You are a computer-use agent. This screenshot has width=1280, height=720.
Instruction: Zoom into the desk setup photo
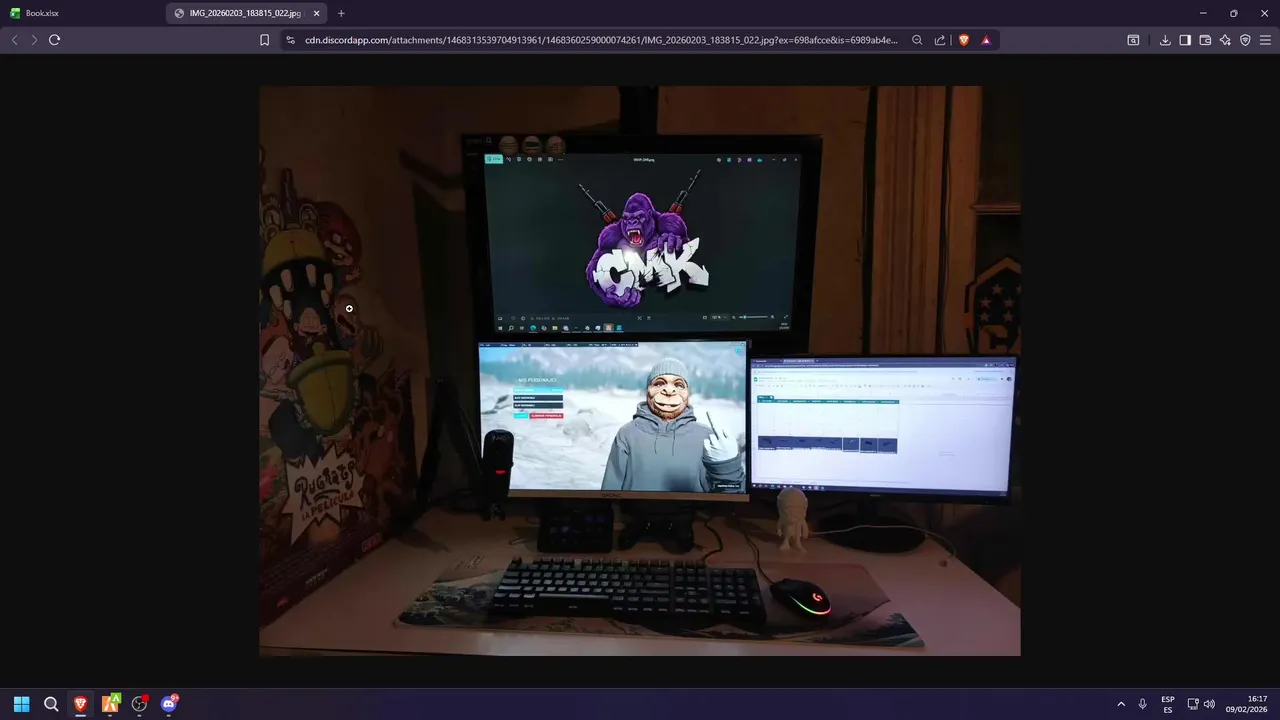[640, 370]
